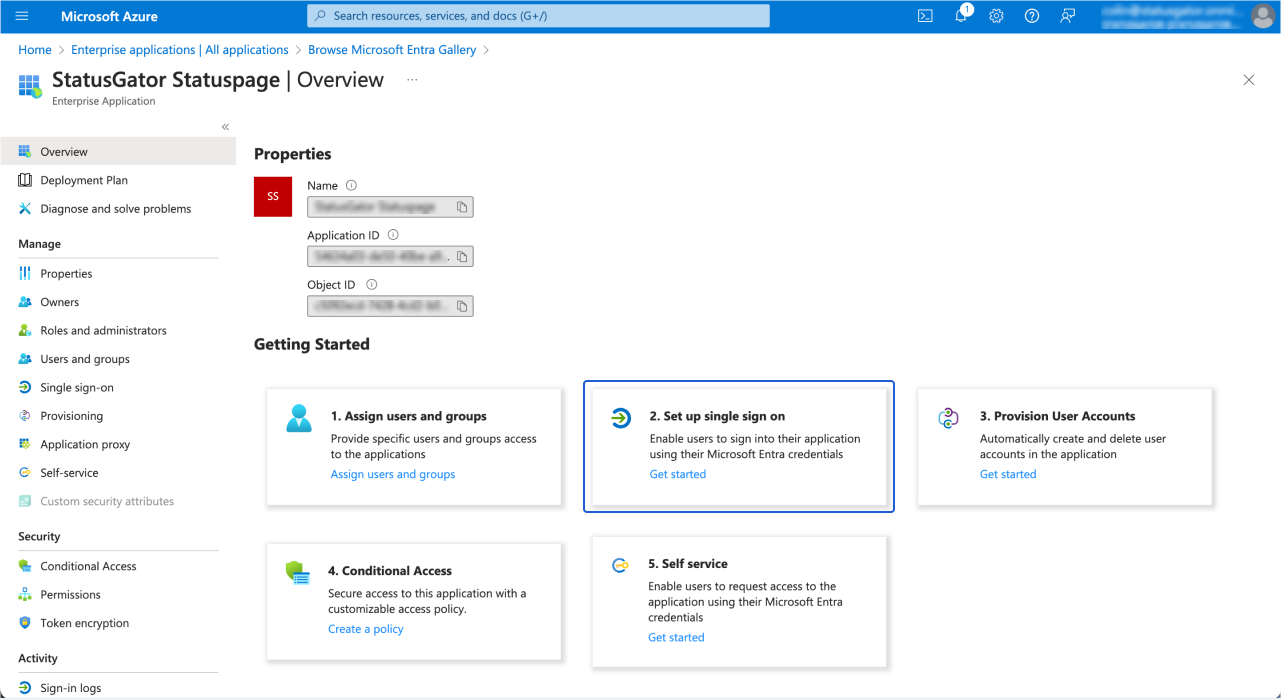The width and height of the screenshot is (1281, 700).
Task: Click Create a policy link
Action: (x=366, y=629)
